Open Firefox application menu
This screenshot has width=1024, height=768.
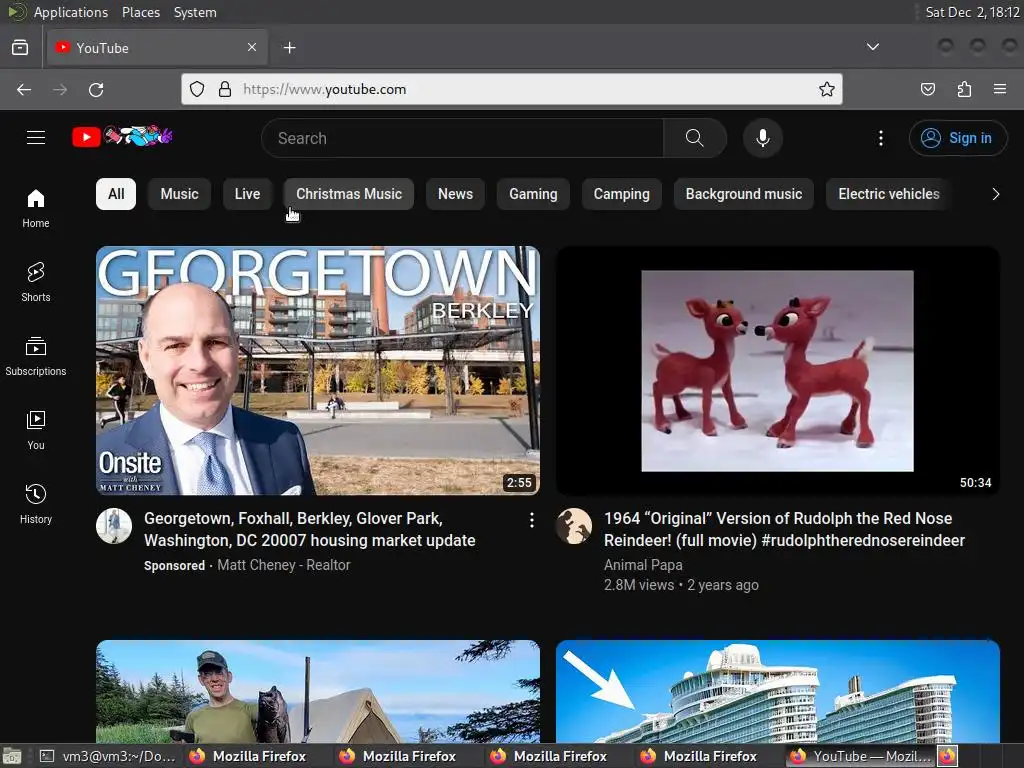click(x=1000, y=89)
